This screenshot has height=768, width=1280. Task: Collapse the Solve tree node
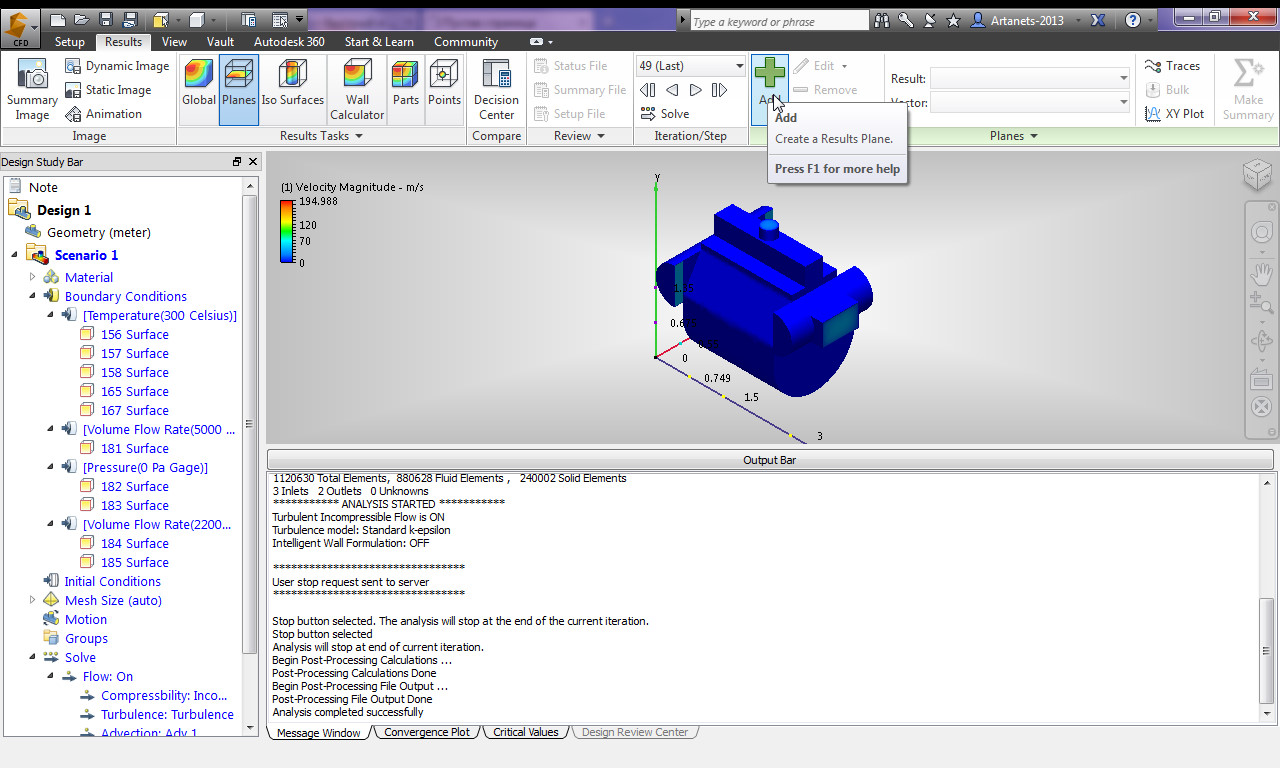[x=32, y=657]
